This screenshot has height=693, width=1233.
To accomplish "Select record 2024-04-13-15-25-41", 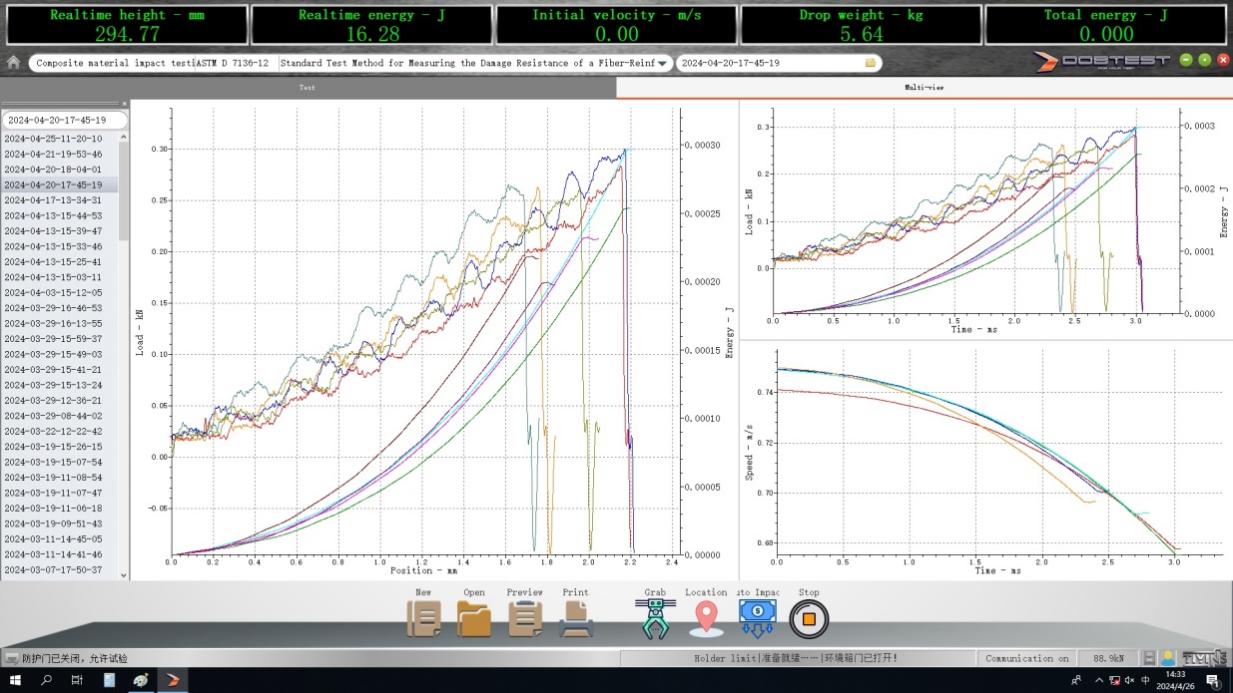I will (x=60, y=262).
